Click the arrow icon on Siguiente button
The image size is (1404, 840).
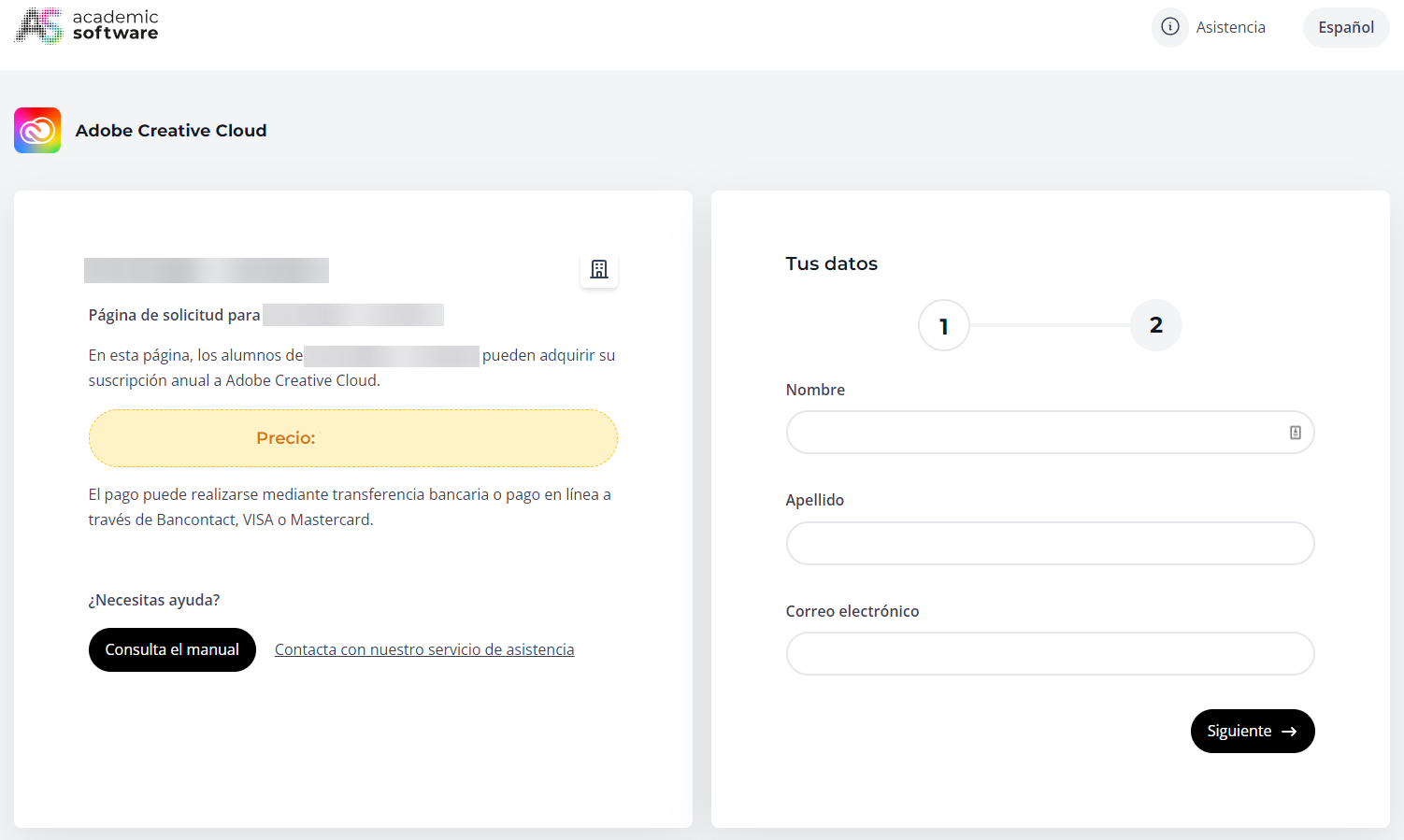click(1291, 731)
